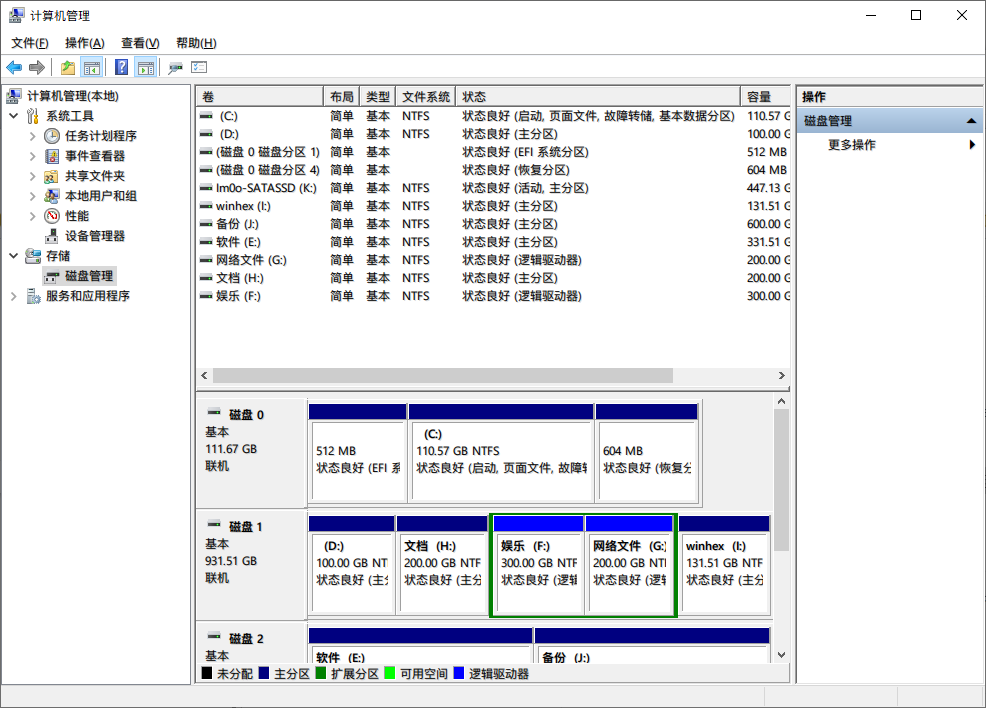The height and width of the screenshot is (708, 986).
Task: Select the Services and Applications icon
Action: click(33, 296)
